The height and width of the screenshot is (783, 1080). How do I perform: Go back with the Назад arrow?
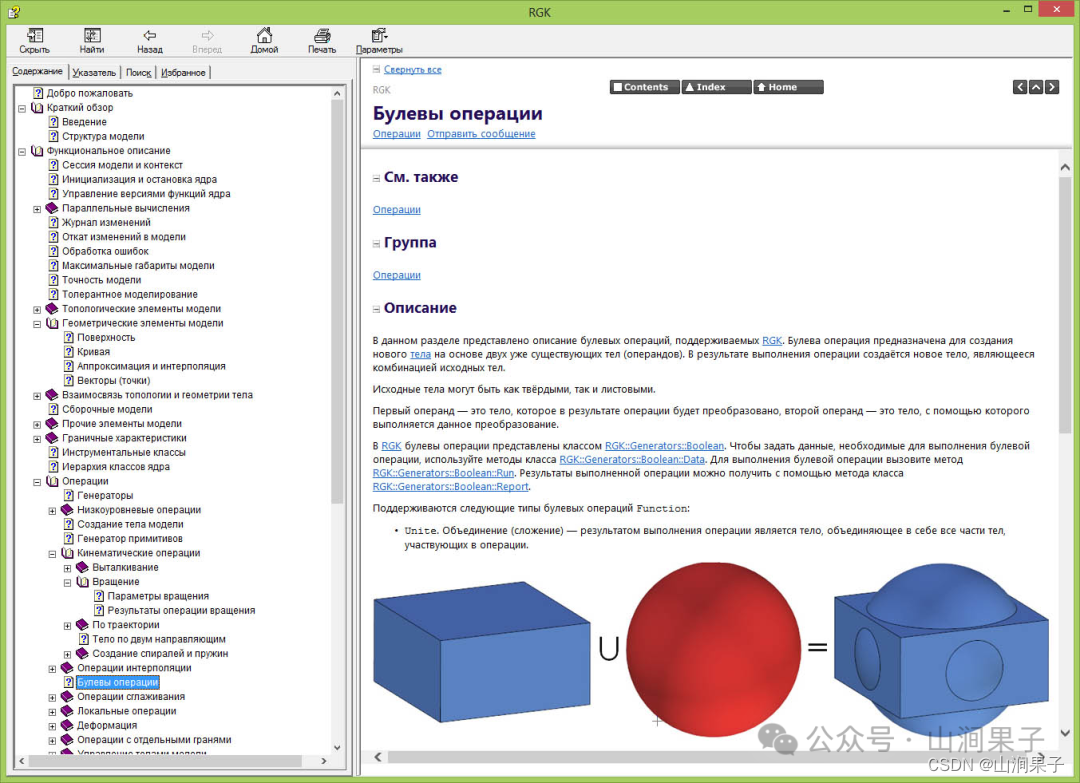coord(149,35)
